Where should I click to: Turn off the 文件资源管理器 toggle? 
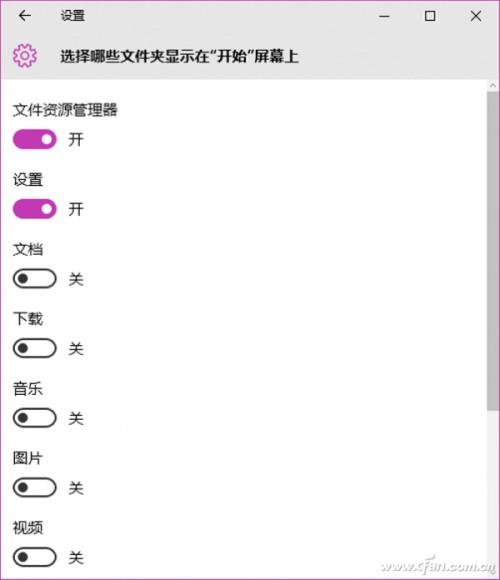tap(35, 139)
